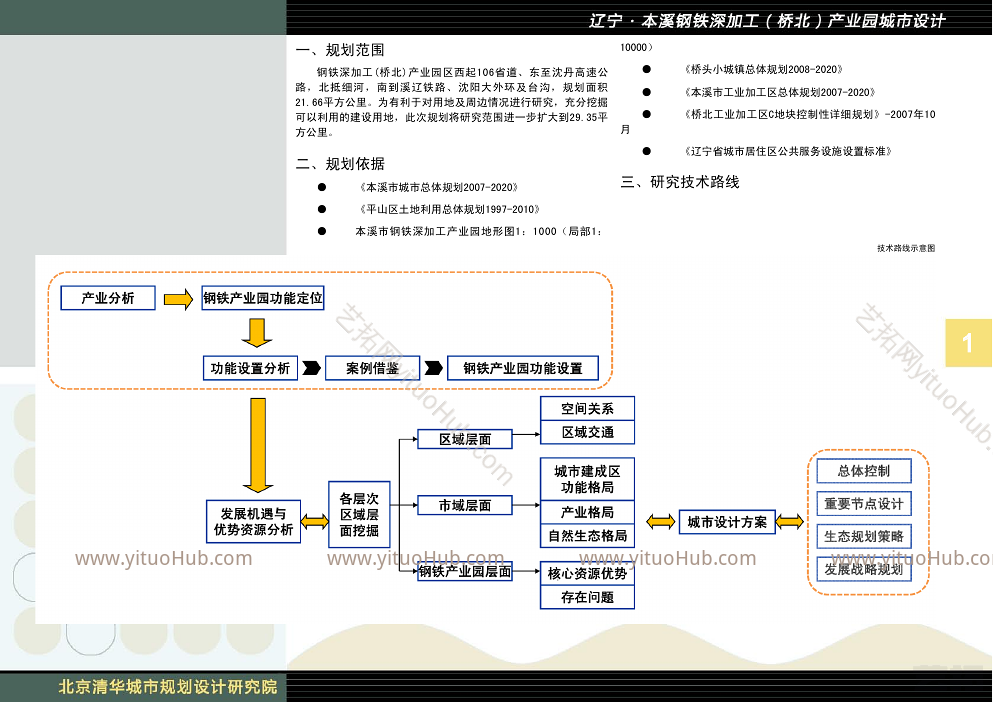
Task: Click the 技术路线示意图 caption
Action: click(906, 248)
